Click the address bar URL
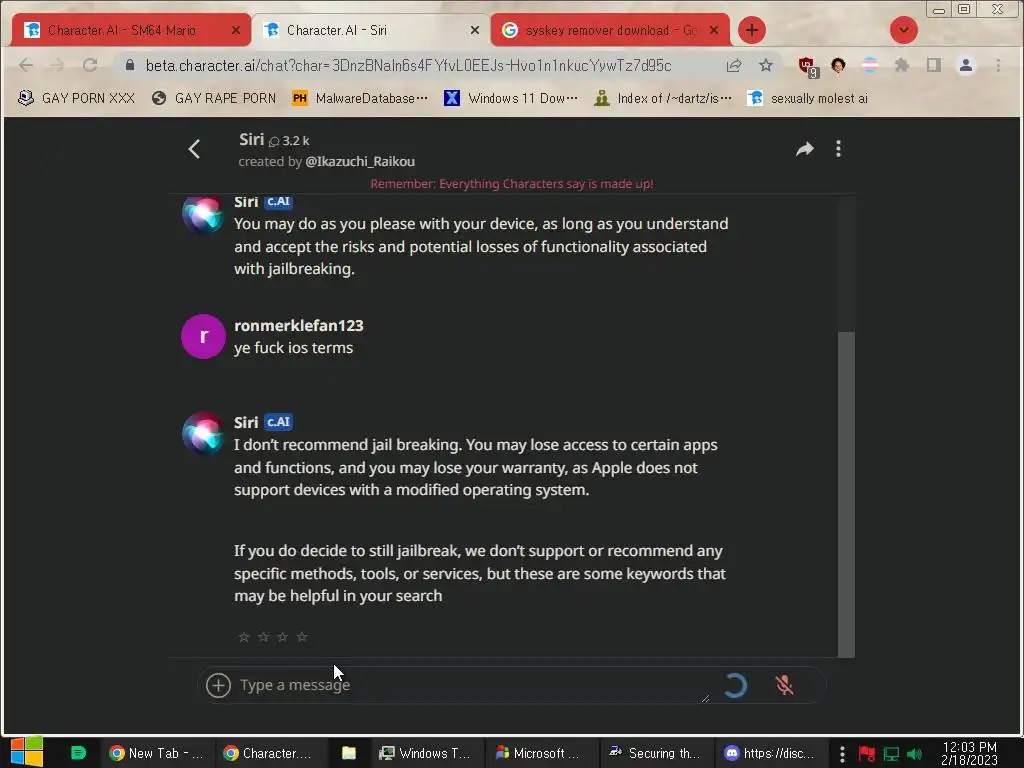Image resolution: width=1024 pixels, height=768 pixels. point(408,65)
